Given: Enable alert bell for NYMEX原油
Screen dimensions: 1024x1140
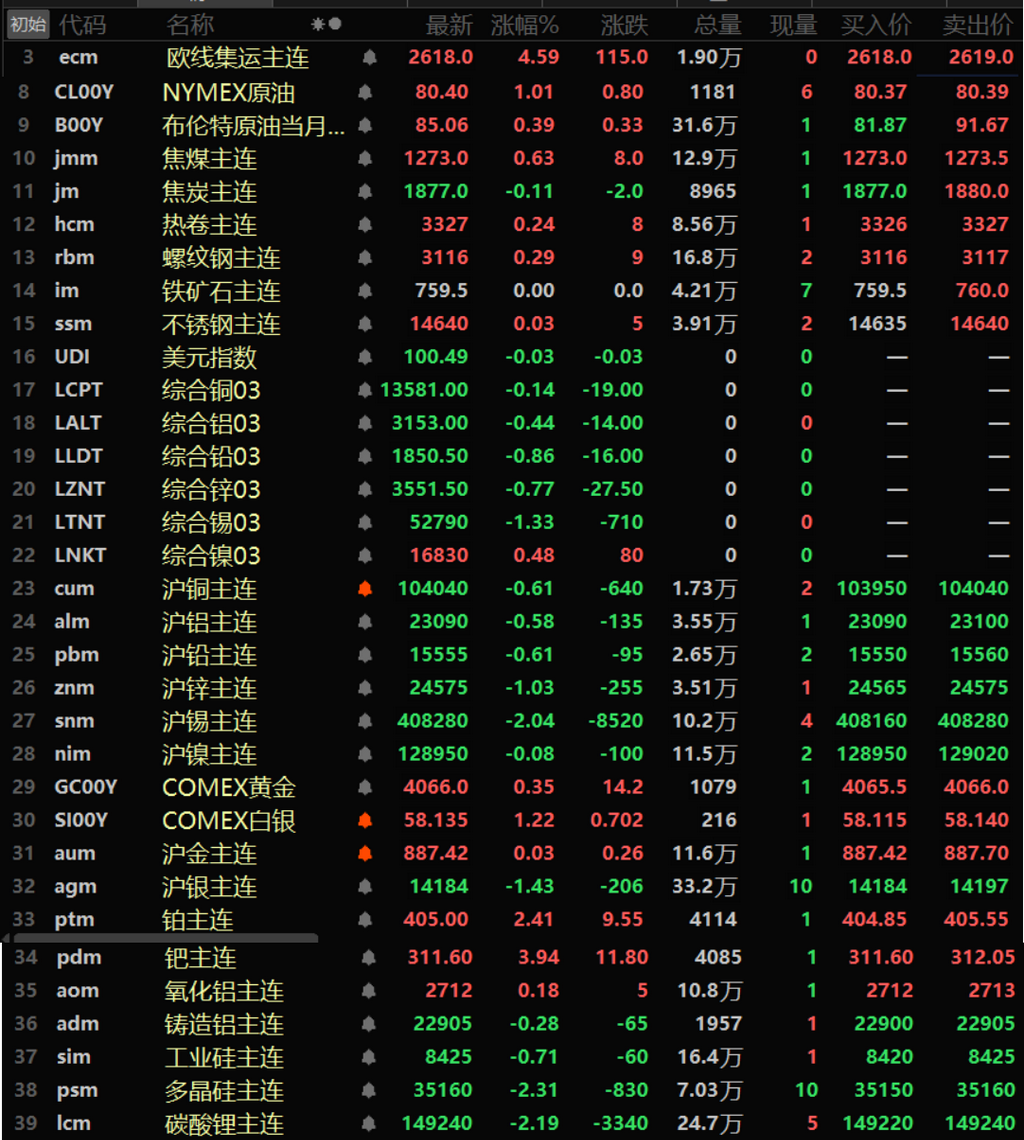Looking at the screenshot, I should pos(365,92).
